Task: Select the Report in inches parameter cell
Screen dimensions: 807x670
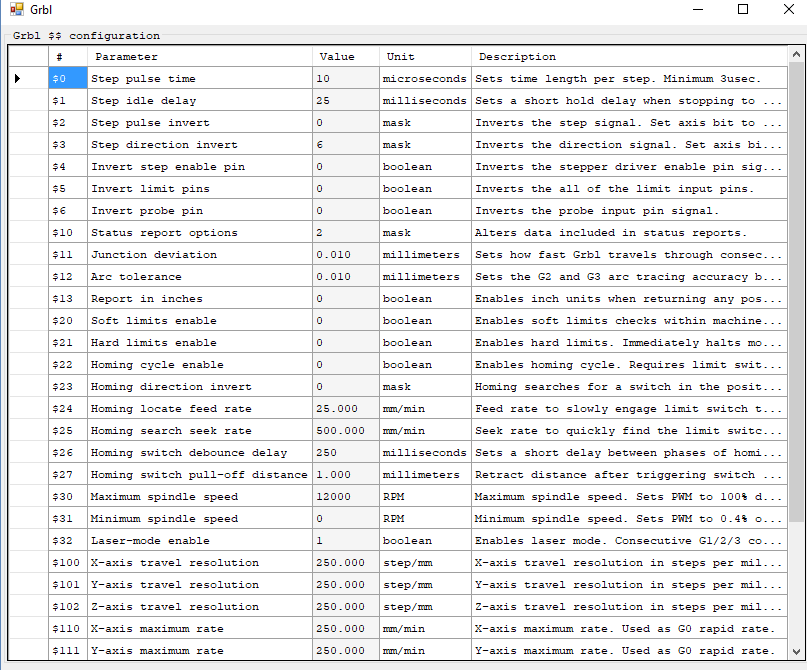Action: pos(200,298)
